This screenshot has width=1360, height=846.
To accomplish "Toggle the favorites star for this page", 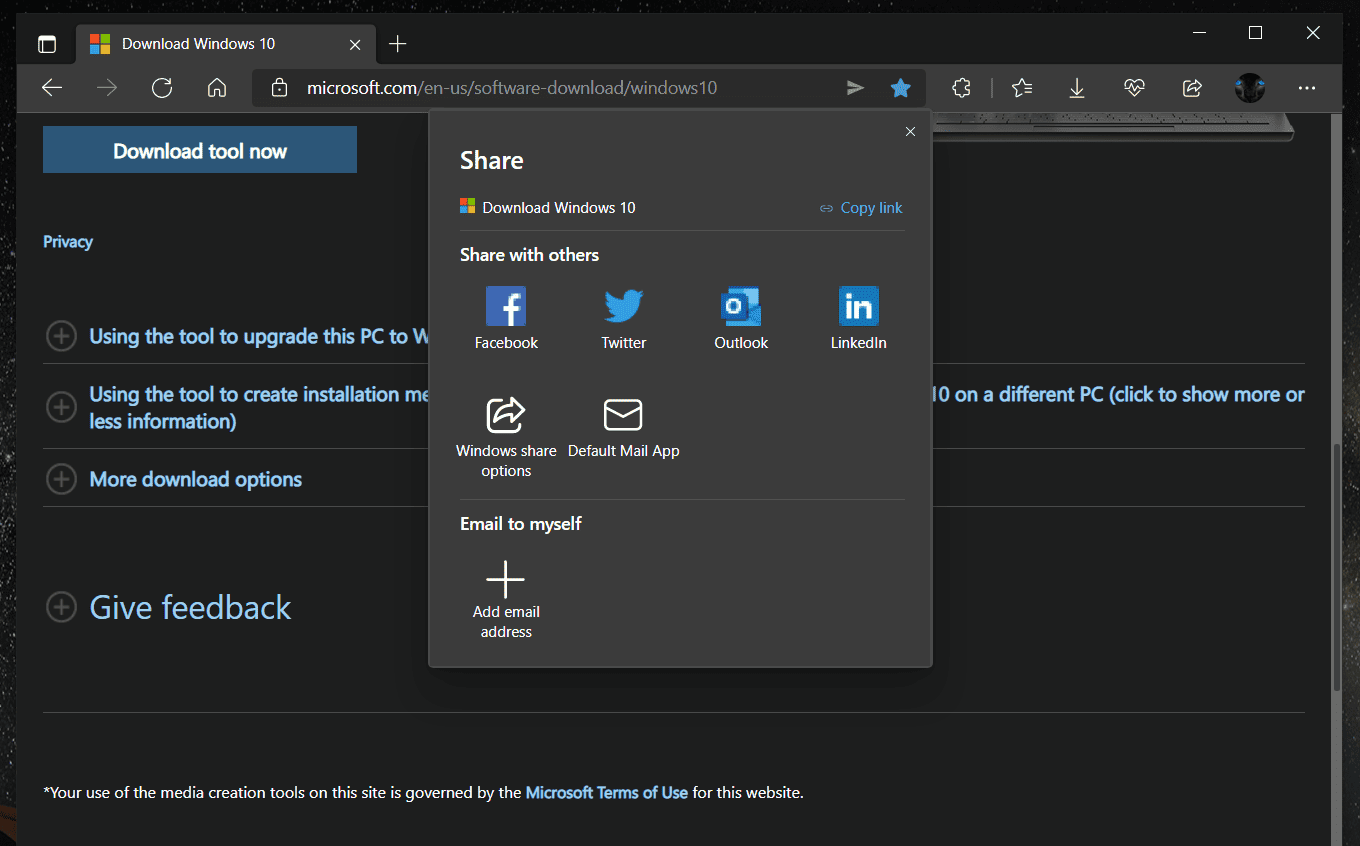I will pos(901,88).
